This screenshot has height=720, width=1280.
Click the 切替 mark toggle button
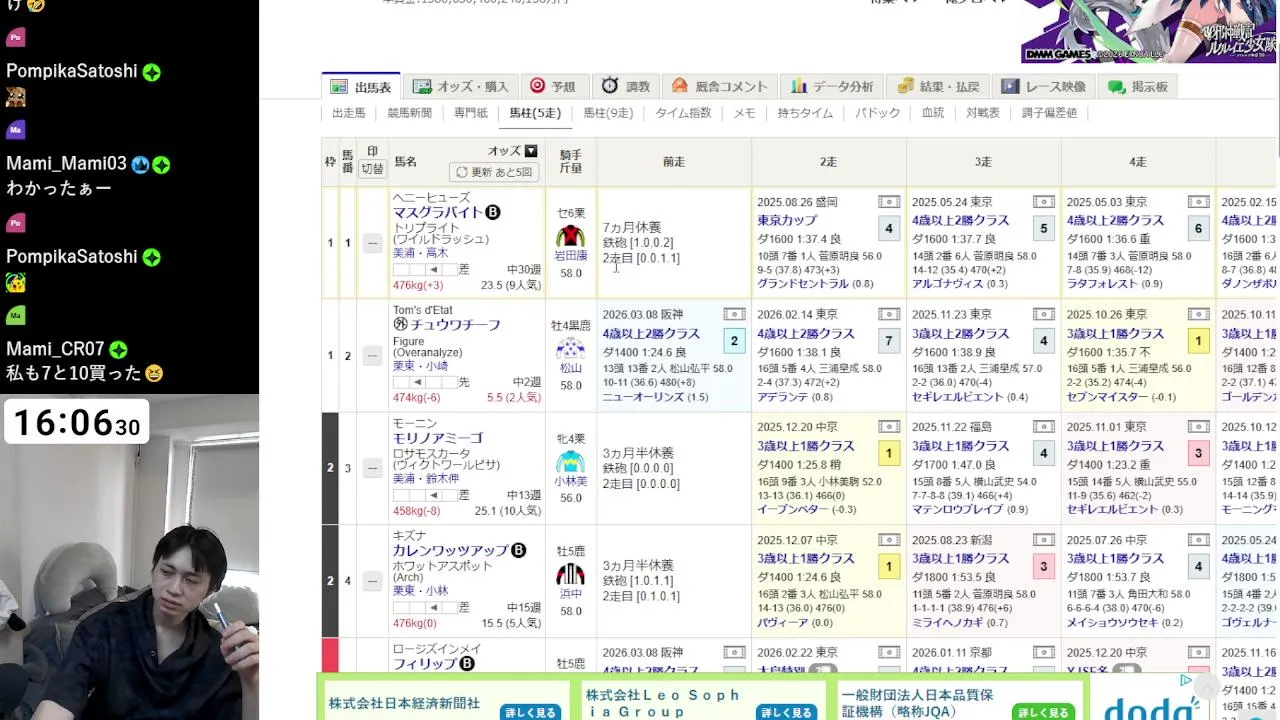click(x=372, y=169)
